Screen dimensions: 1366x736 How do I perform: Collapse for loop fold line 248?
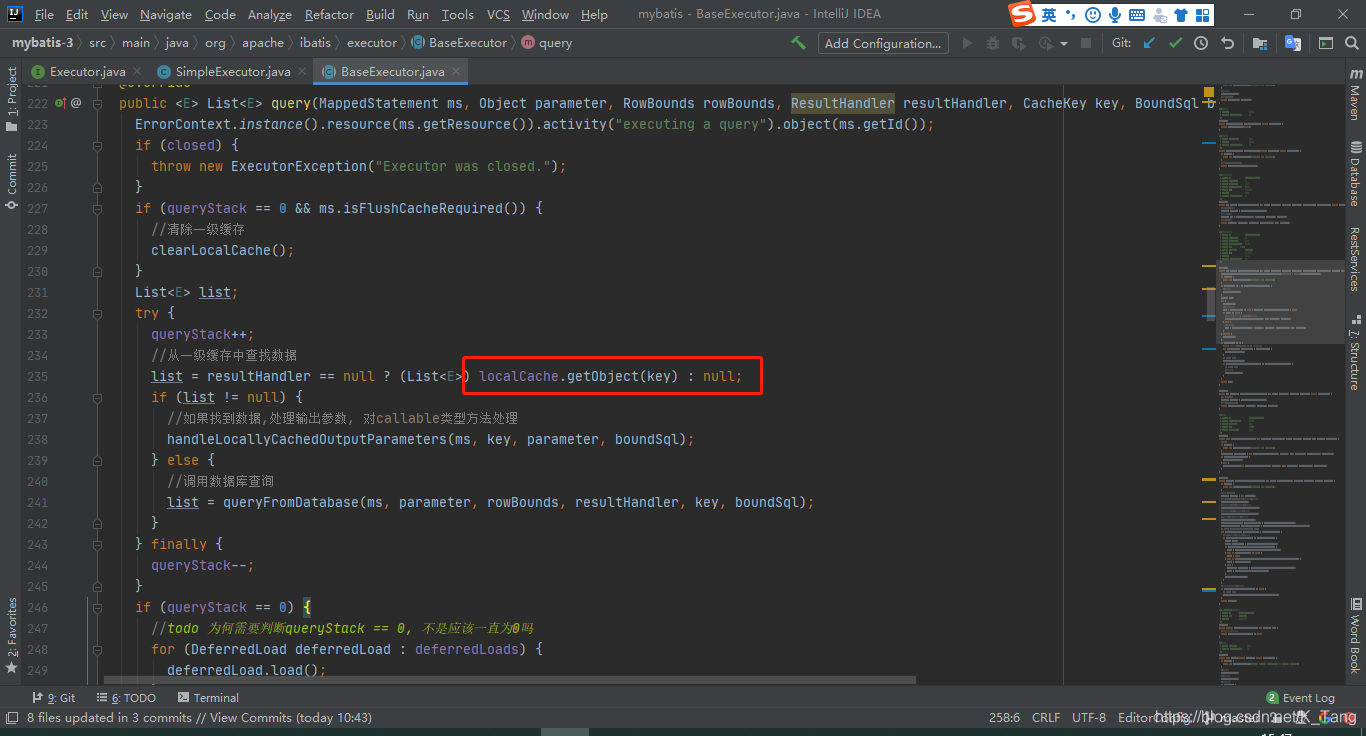coord(97,649)
